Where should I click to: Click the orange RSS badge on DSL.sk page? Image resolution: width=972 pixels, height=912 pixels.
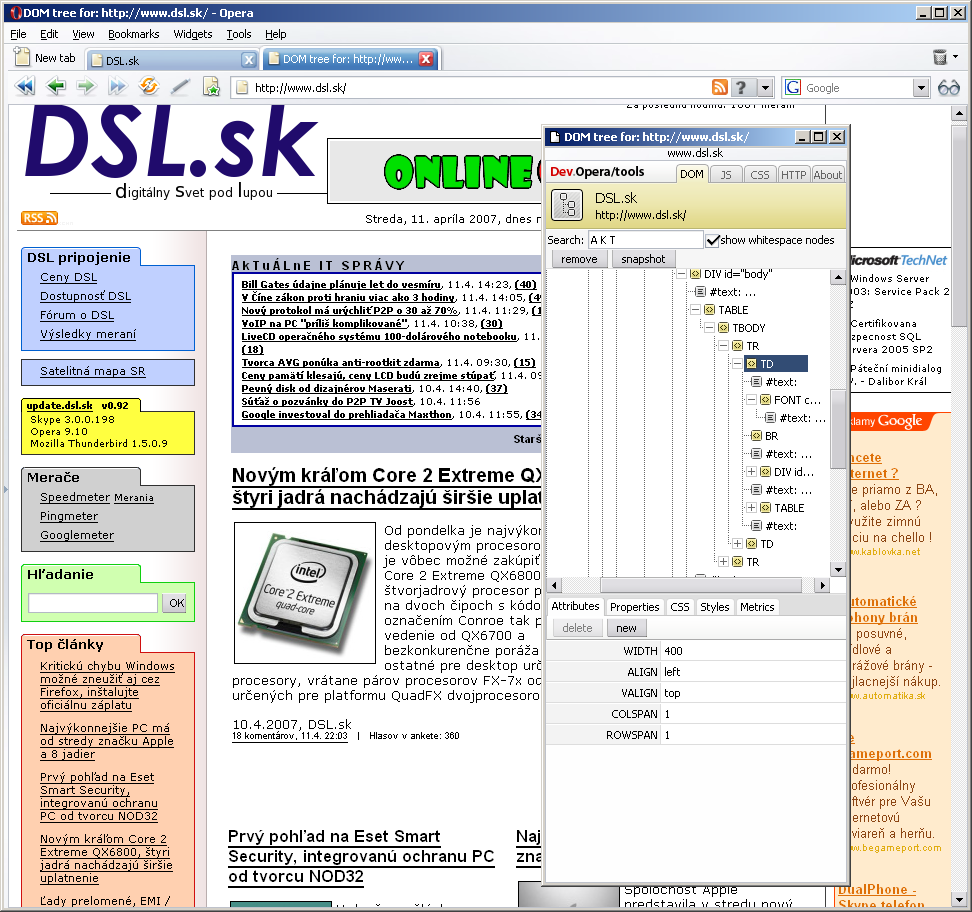(x=40, y=218)
